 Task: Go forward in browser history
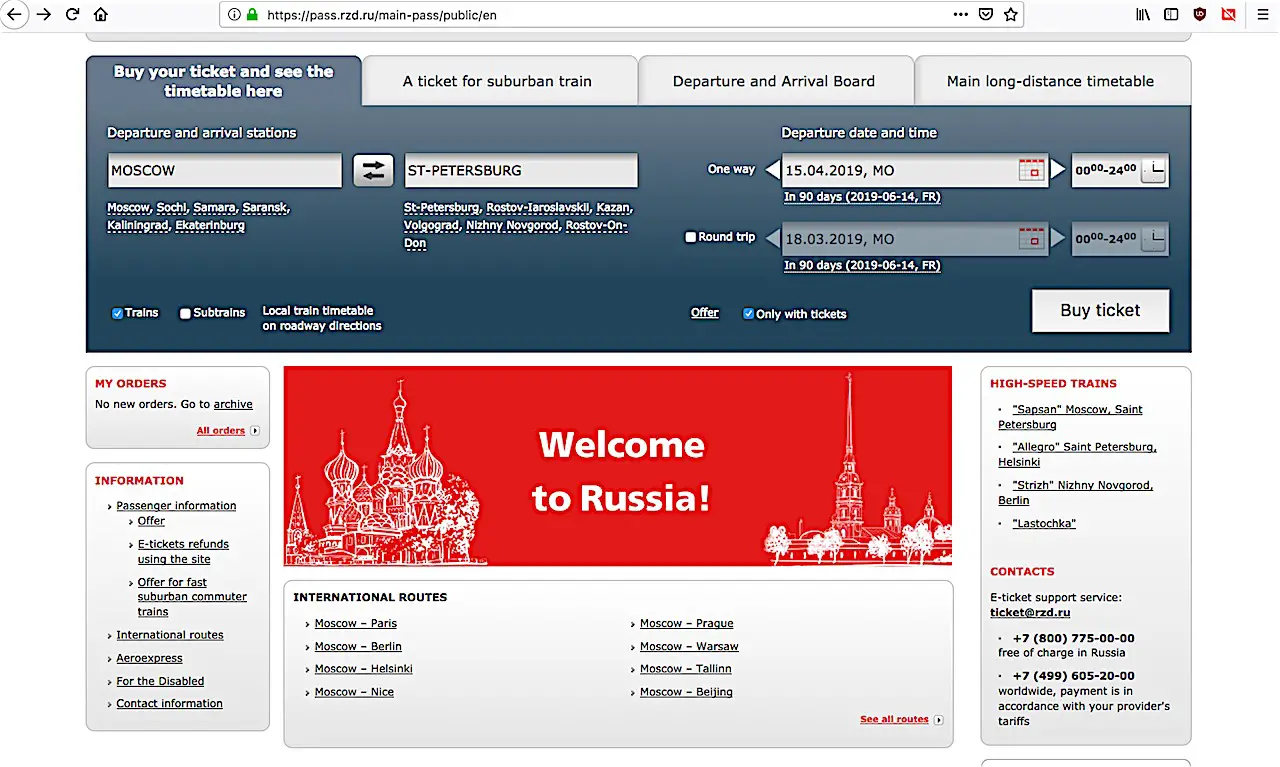(43, 15)
